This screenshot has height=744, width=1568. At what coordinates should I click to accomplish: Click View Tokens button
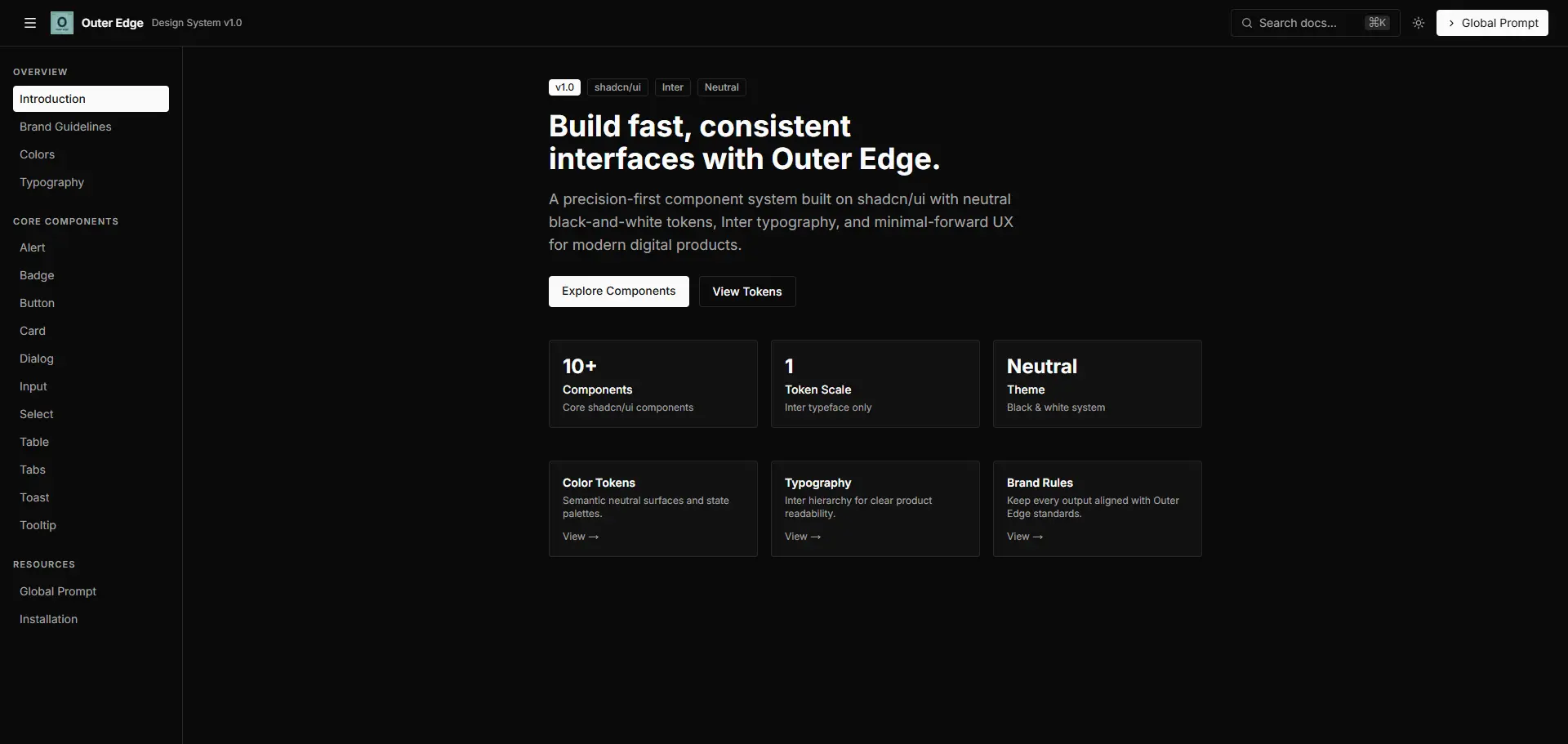[747, 292]
